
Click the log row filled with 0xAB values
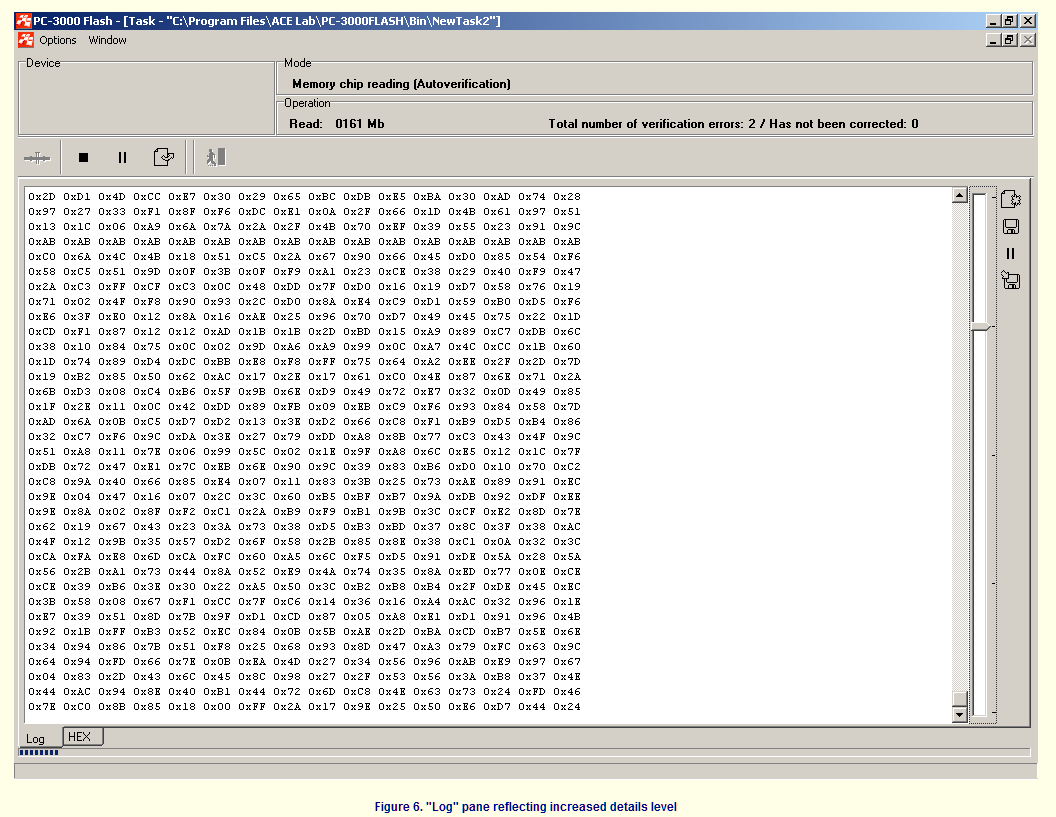click(304, 242)
